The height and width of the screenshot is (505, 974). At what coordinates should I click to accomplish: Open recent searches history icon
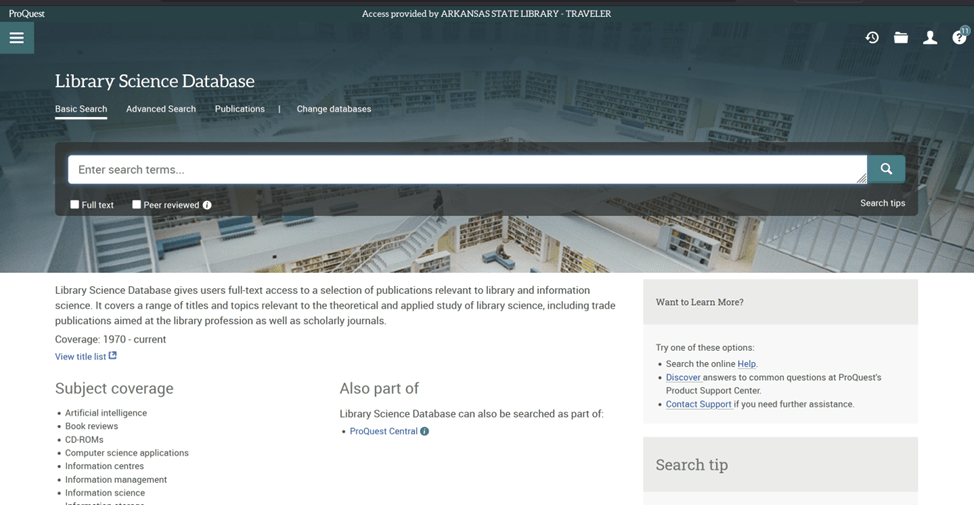click(872, 38)
